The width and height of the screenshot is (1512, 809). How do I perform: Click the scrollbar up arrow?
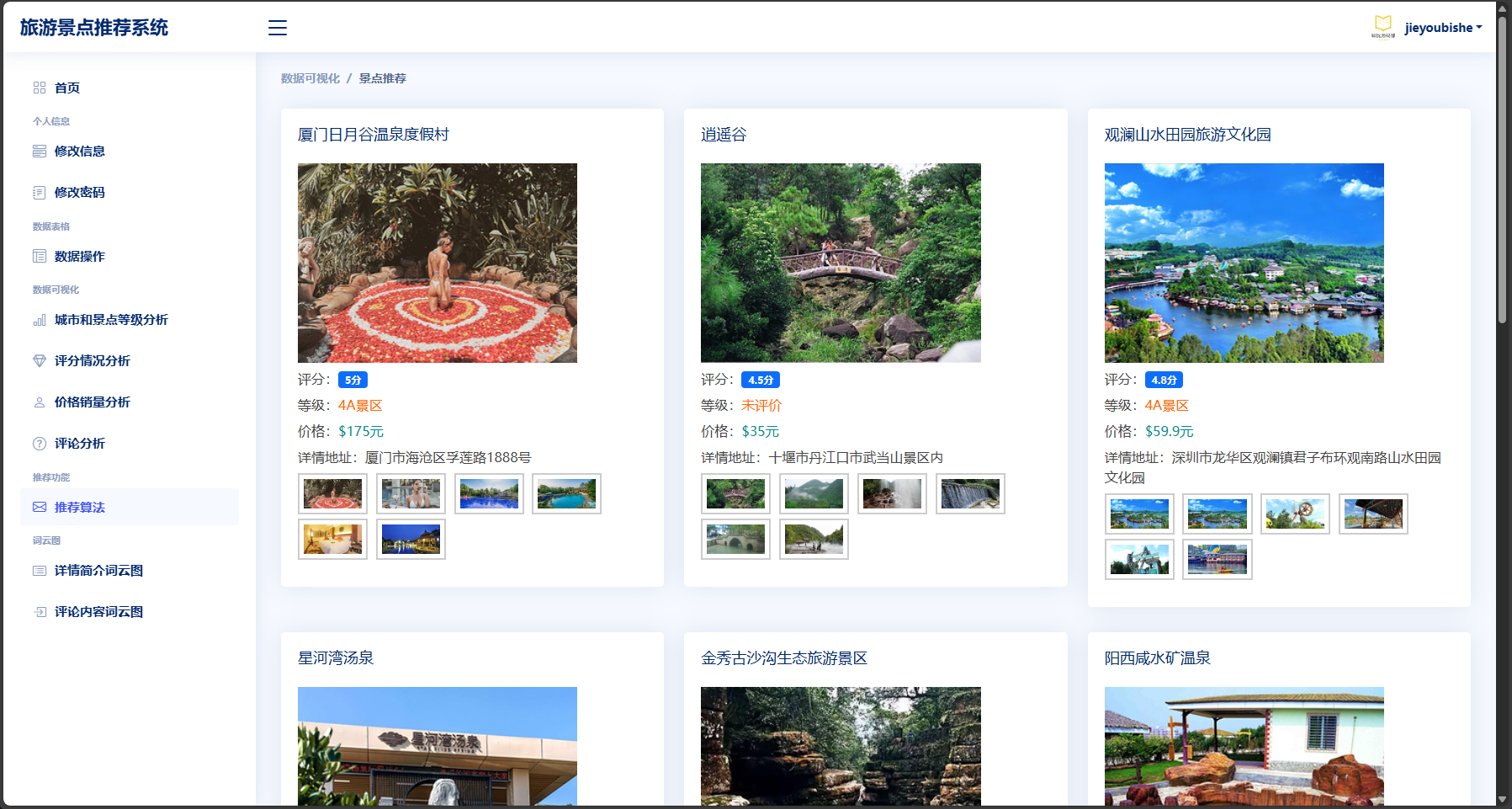click(1503, 7)
